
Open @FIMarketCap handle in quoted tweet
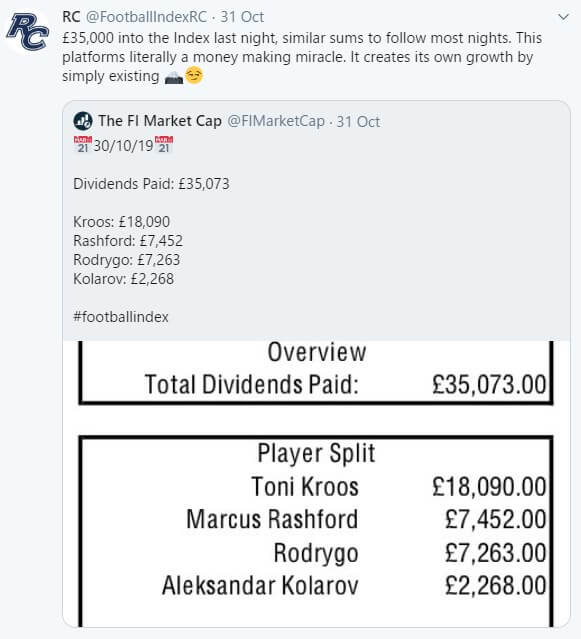pos(276,121)
